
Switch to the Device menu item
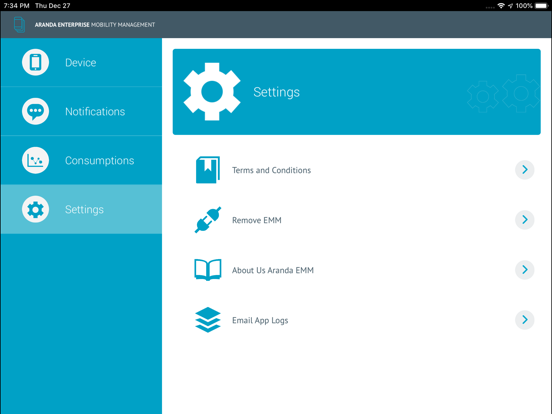pyautogui.click(x=81, y=62)
